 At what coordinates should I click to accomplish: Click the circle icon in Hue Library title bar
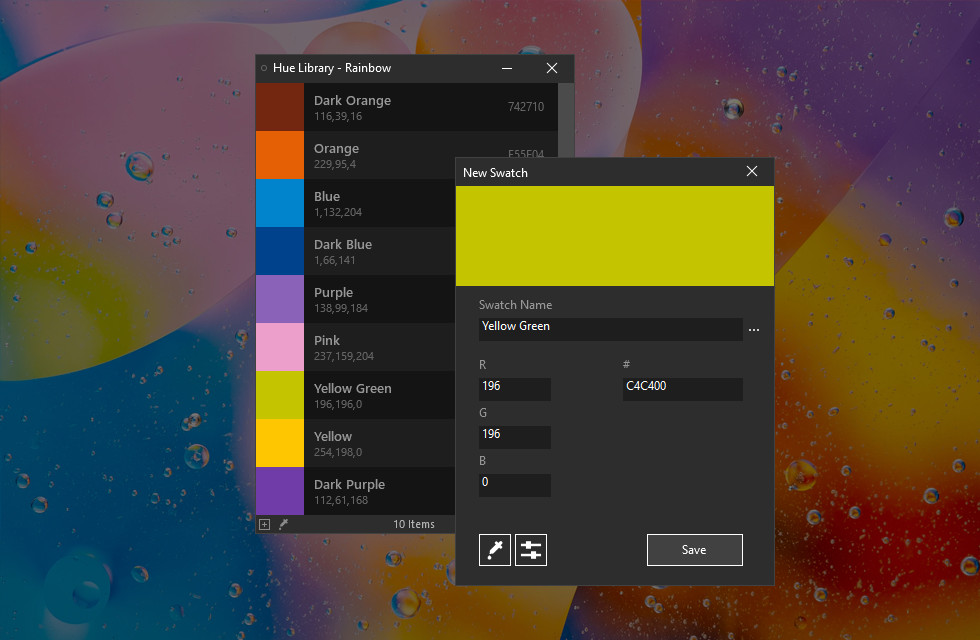coord(264,68)
